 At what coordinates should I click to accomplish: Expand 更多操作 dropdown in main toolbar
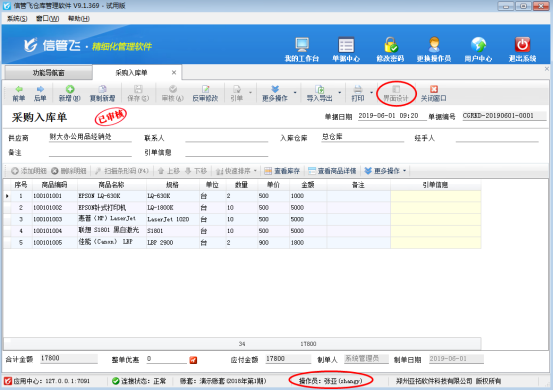pos(295,93)
